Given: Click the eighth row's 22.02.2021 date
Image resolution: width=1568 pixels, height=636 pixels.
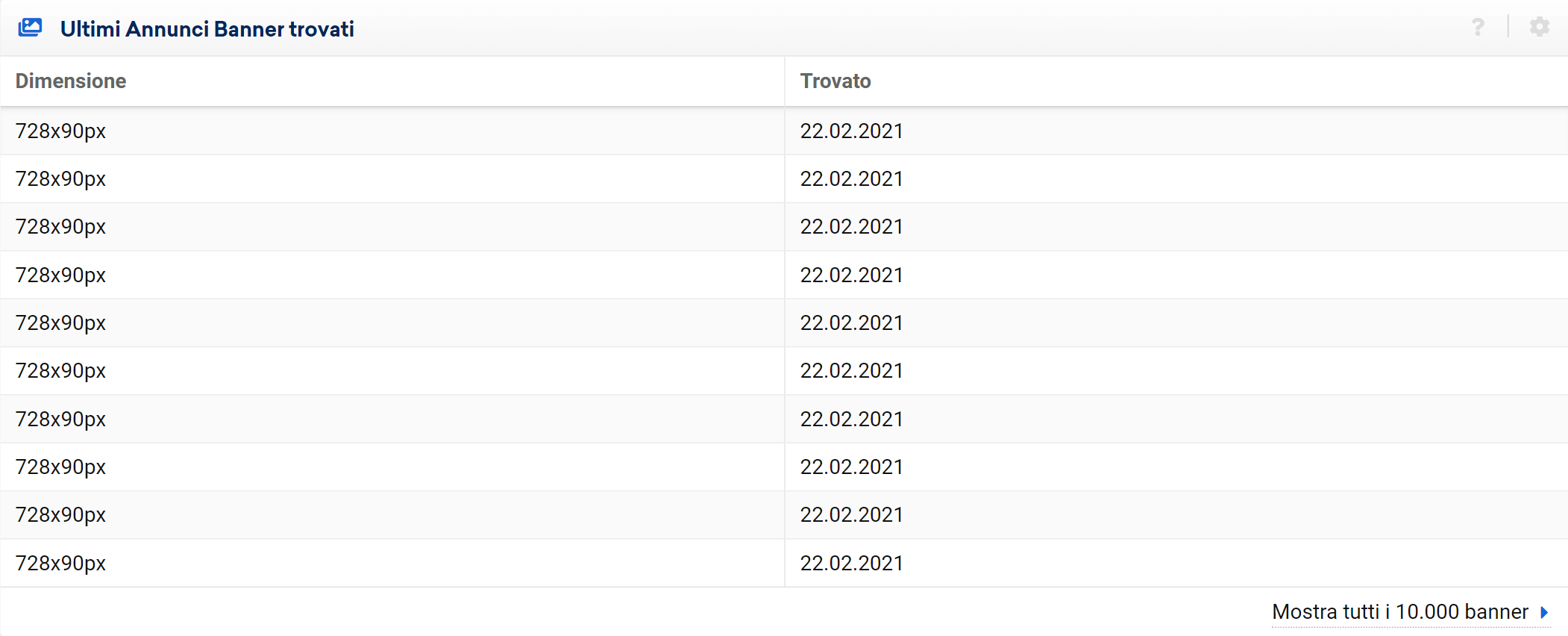Looking at the screenshot, I should [x=851, y=467].
